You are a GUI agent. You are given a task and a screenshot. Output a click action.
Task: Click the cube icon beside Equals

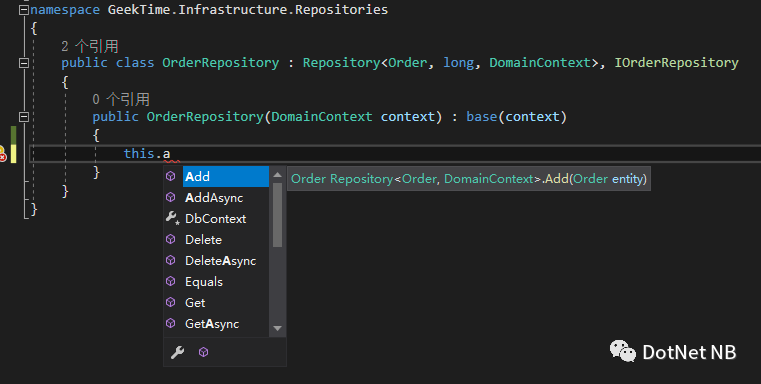click(171, 281)
